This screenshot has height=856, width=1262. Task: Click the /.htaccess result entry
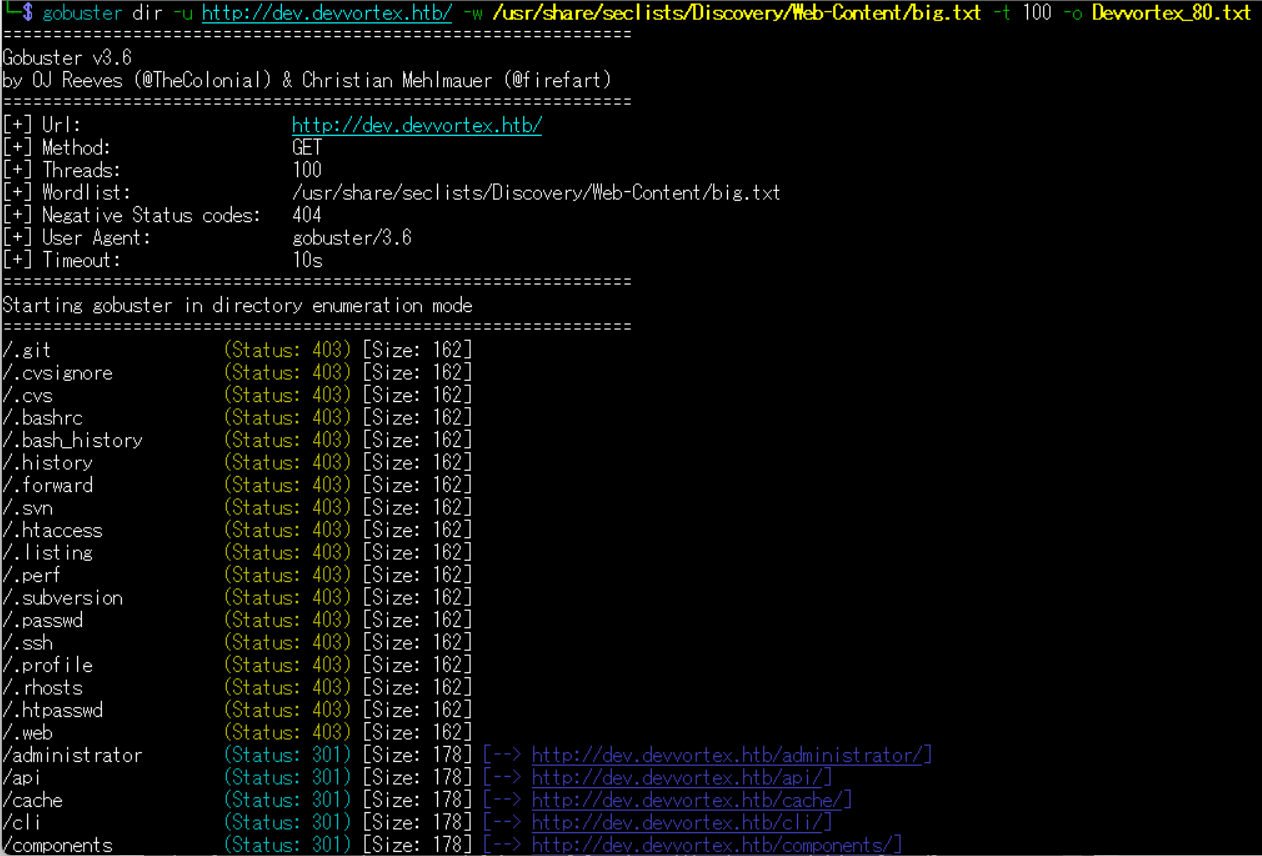click(x=52, y=531)
